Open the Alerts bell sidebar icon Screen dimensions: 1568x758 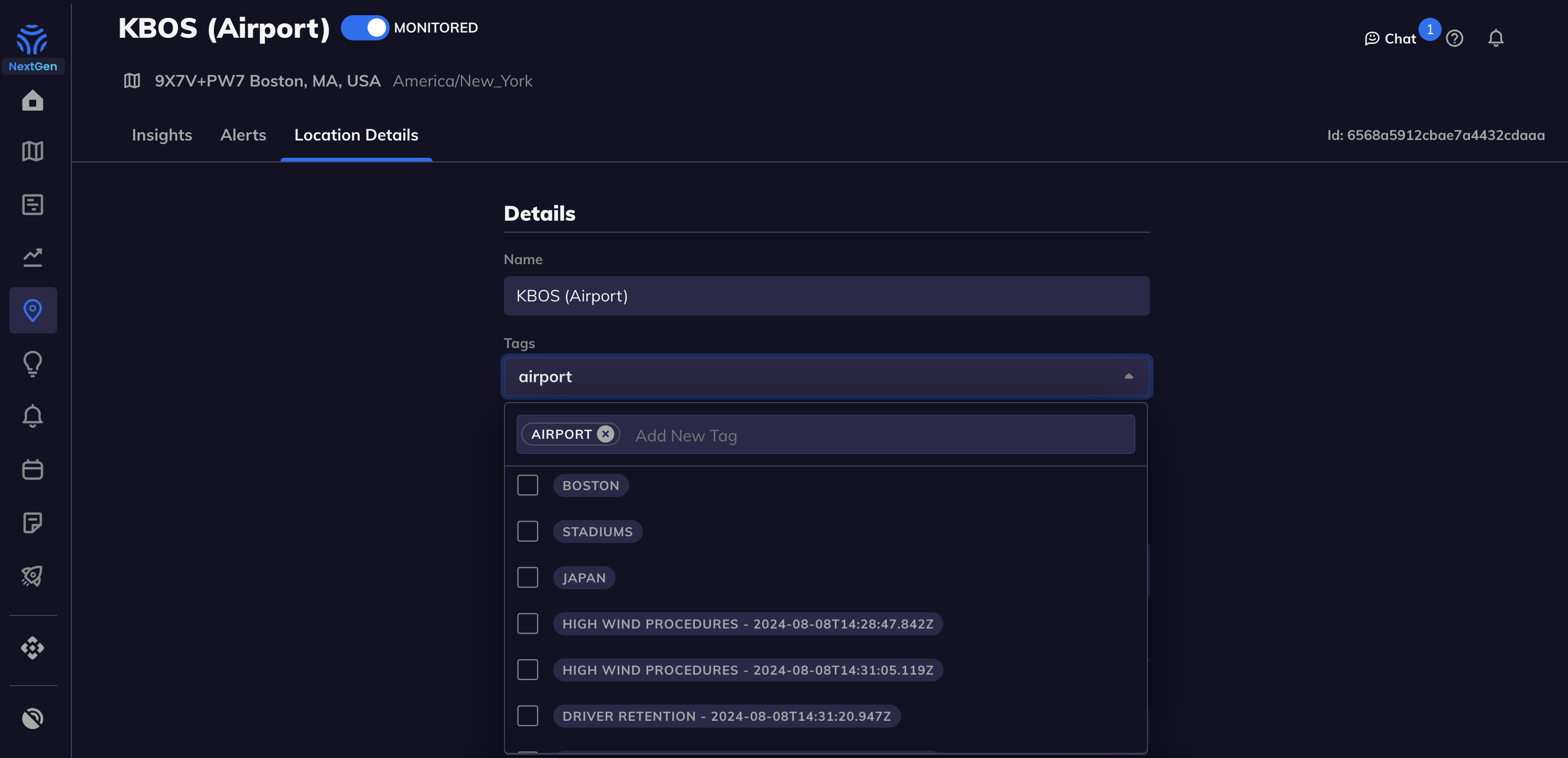(x=33, y=416)
